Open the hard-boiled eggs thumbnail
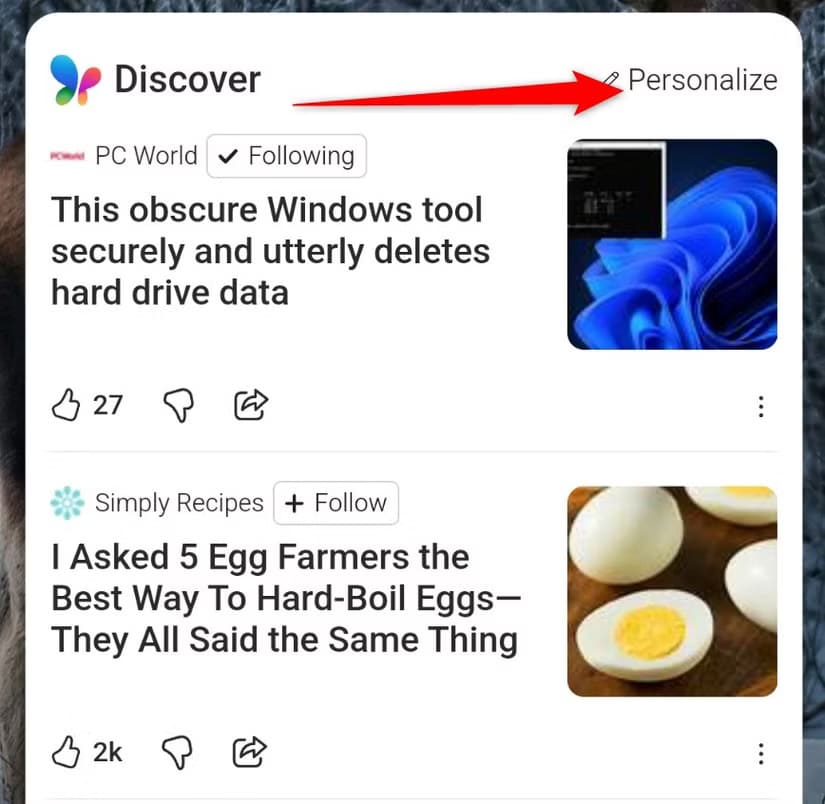This screenshot has width=825, height=804. (x=672, y=591)
